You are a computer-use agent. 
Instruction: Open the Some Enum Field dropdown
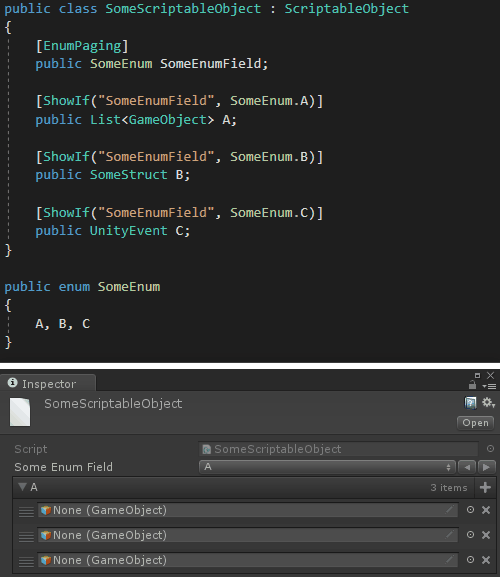[327, 467]
